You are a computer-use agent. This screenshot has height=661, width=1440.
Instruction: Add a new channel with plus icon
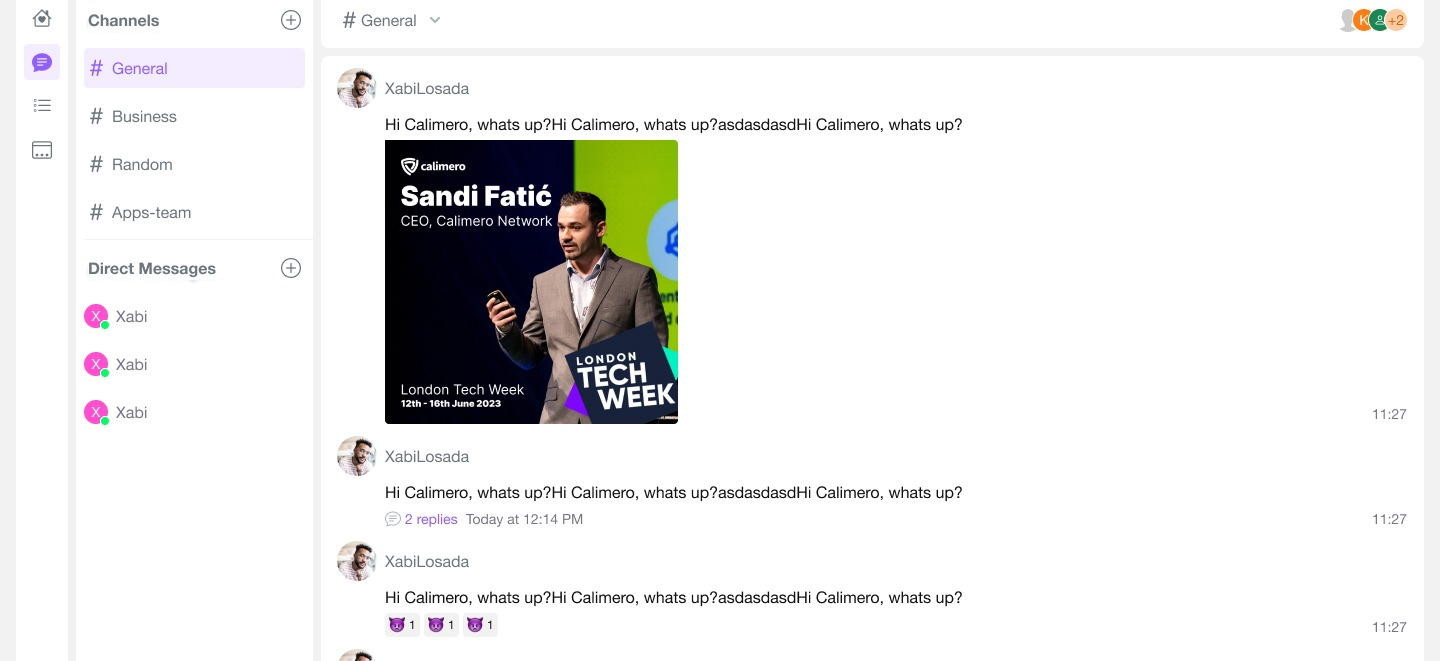click(x=291, y=20)
